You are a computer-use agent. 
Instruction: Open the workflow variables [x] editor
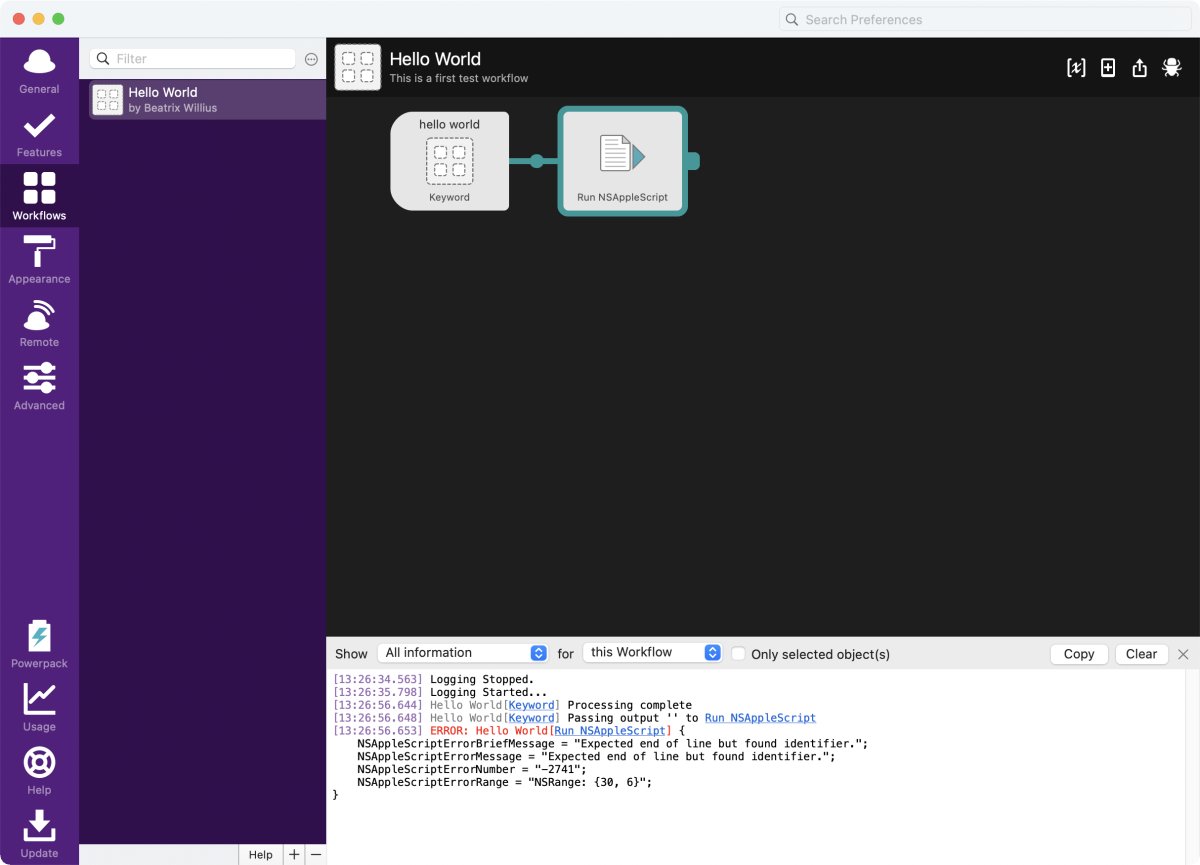[x=1076, y=68]
